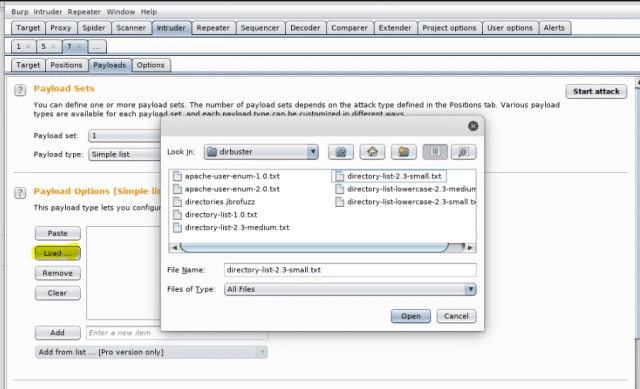Click the Start attack button
The width and height of the screenshot is (640, 389).
coord(596,91)
